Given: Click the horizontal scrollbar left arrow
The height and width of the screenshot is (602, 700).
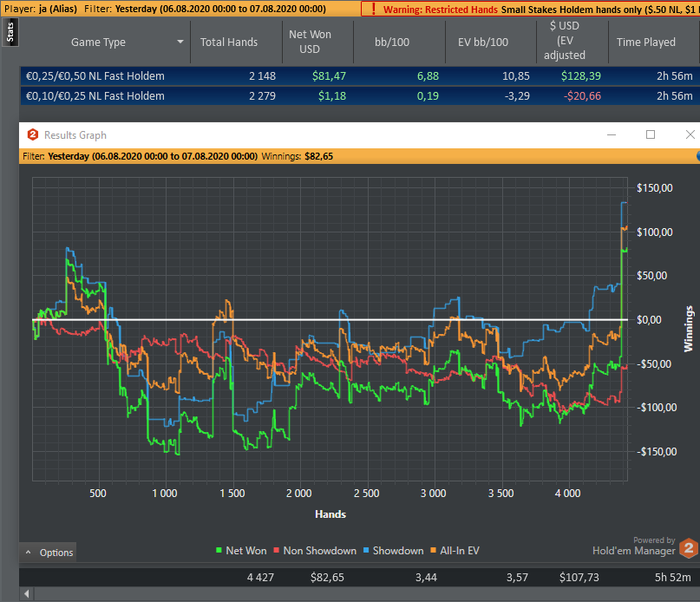Looking at the screenshot, I should [27, 594].
